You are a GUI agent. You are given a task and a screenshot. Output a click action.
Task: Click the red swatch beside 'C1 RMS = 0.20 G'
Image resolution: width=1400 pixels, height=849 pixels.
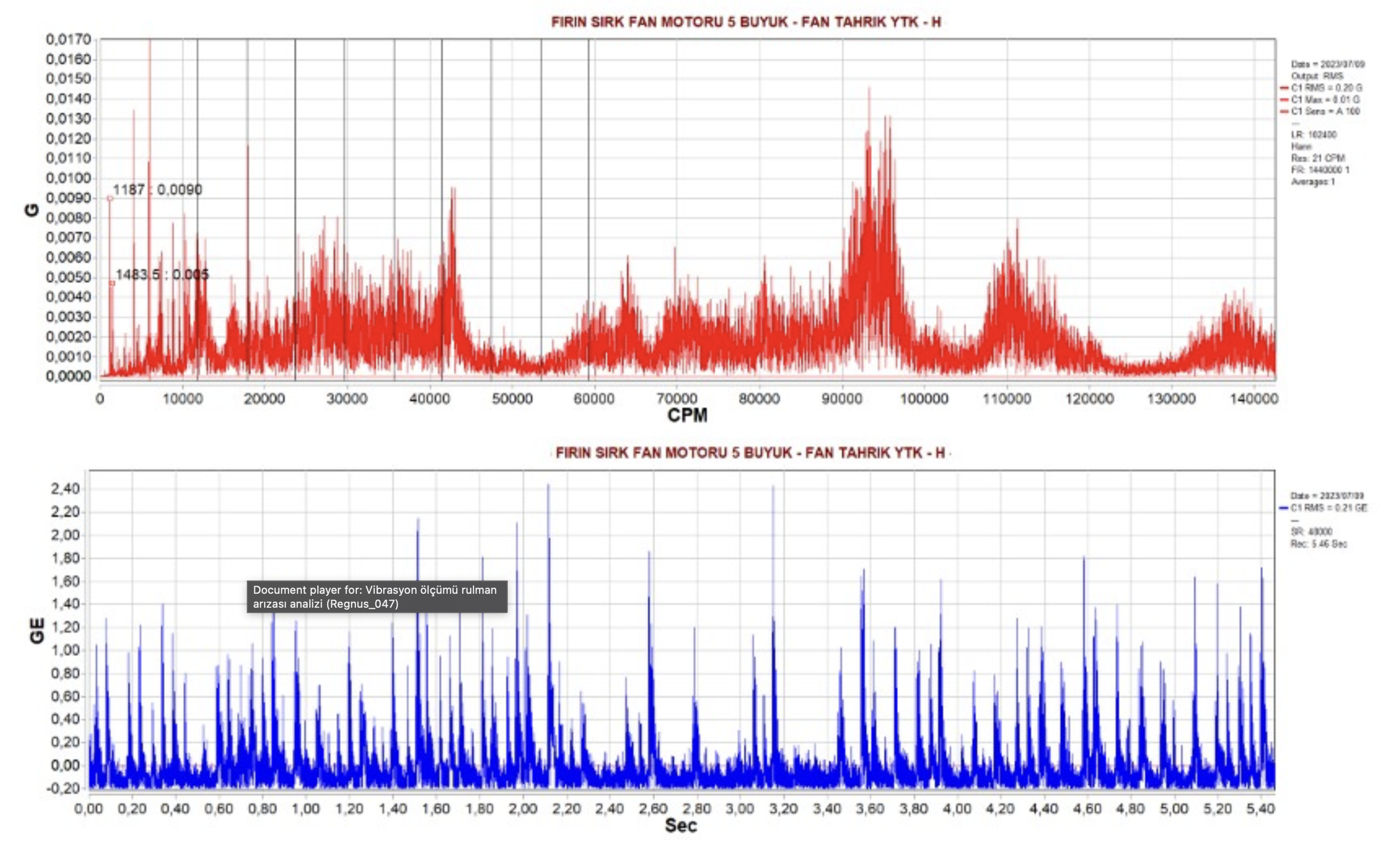pos(1283,88)
